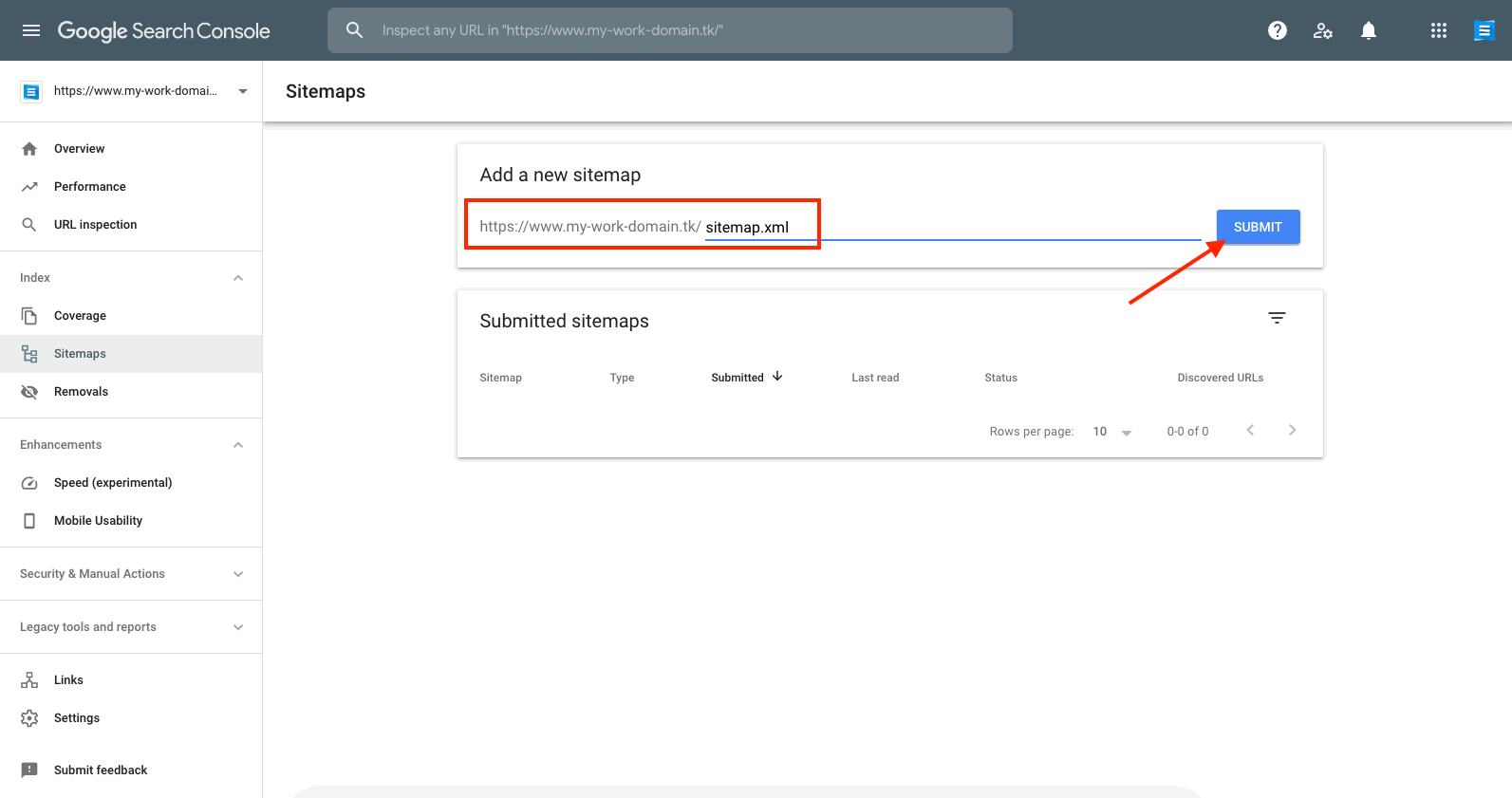Open the Help question mark icon
This screenshot has width=1512, height=798.
pyautogui.click(x=1278, y=30)
